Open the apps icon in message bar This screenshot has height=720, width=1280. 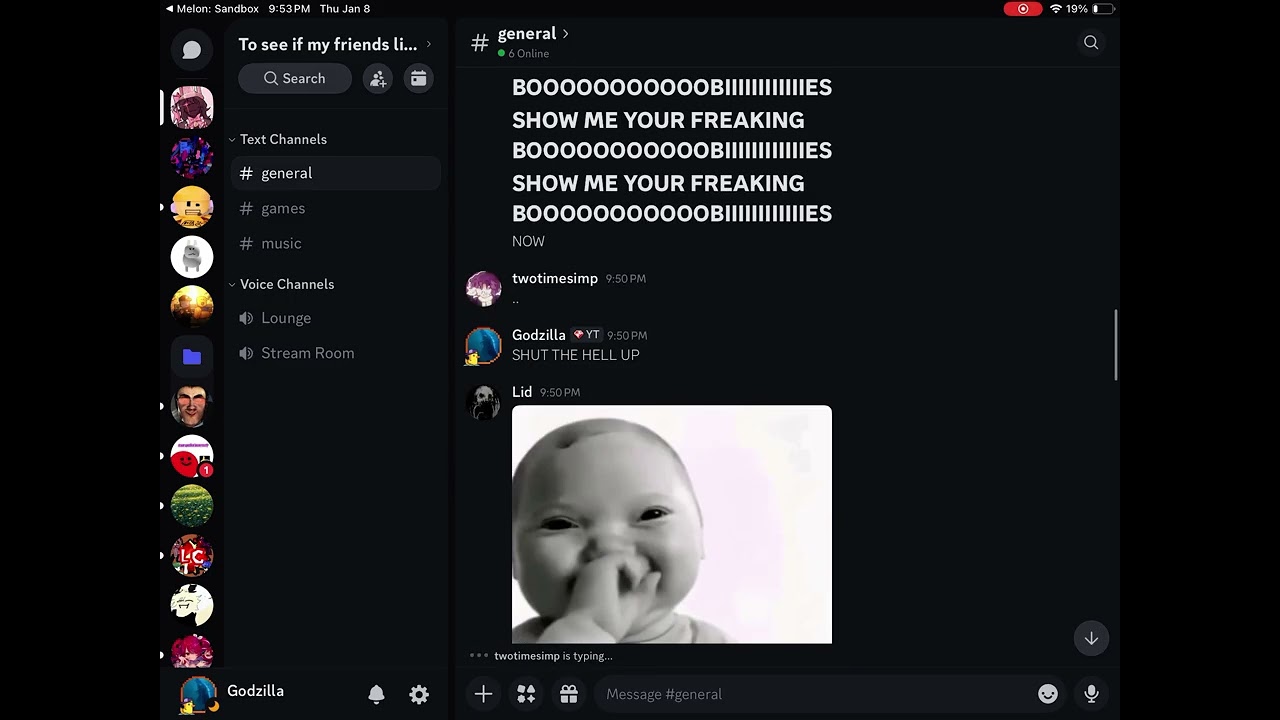(526, 694)
